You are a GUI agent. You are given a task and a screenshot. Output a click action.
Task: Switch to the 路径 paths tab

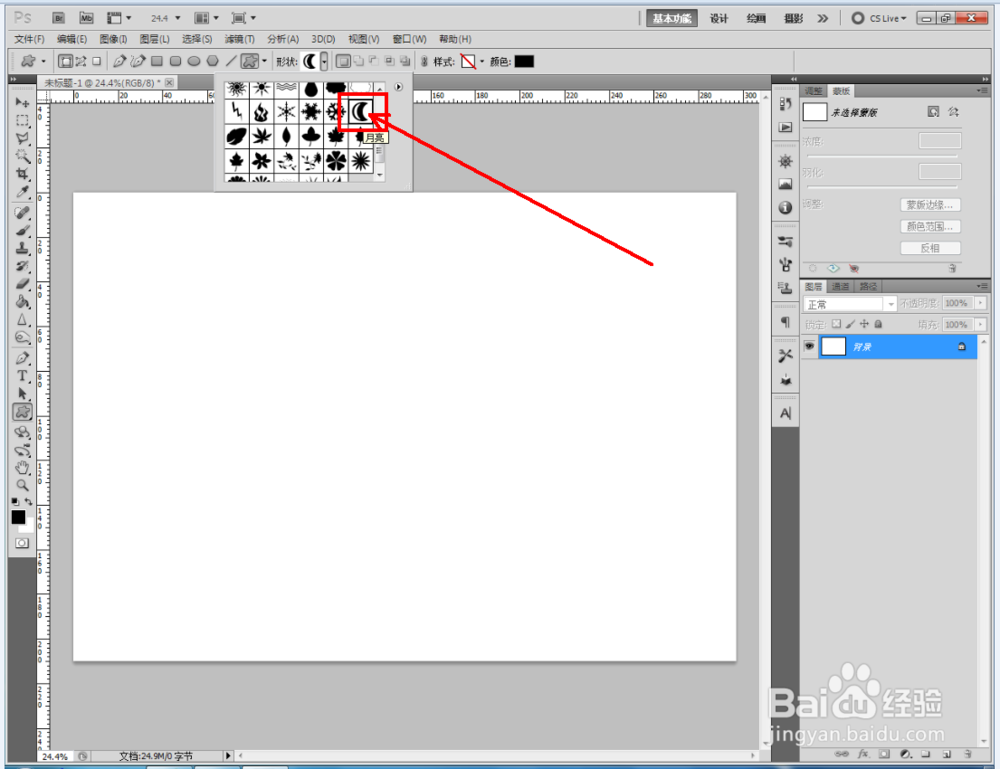click(x=868, y=286)
